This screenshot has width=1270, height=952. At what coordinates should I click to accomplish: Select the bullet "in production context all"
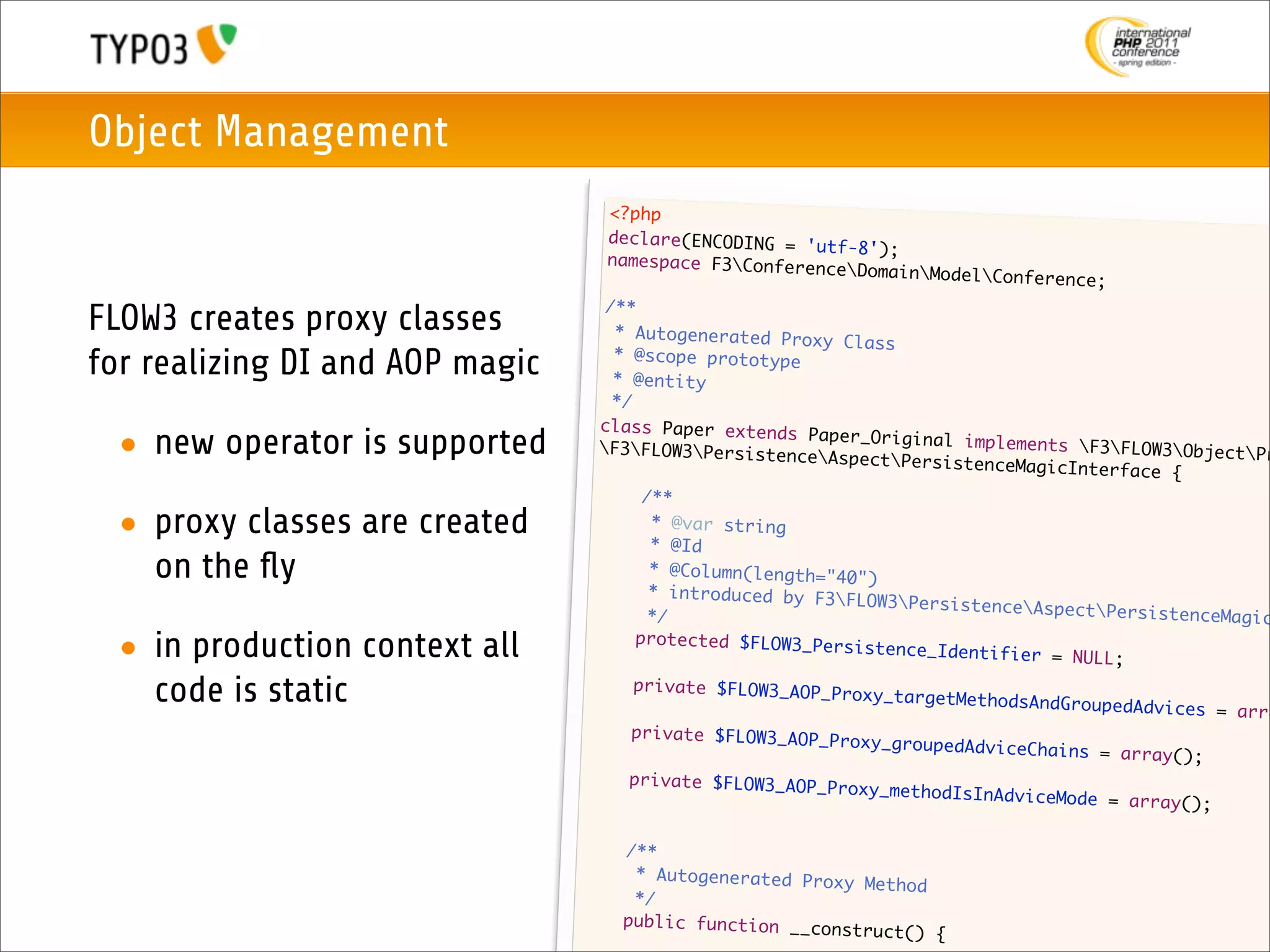click(337, 646)
